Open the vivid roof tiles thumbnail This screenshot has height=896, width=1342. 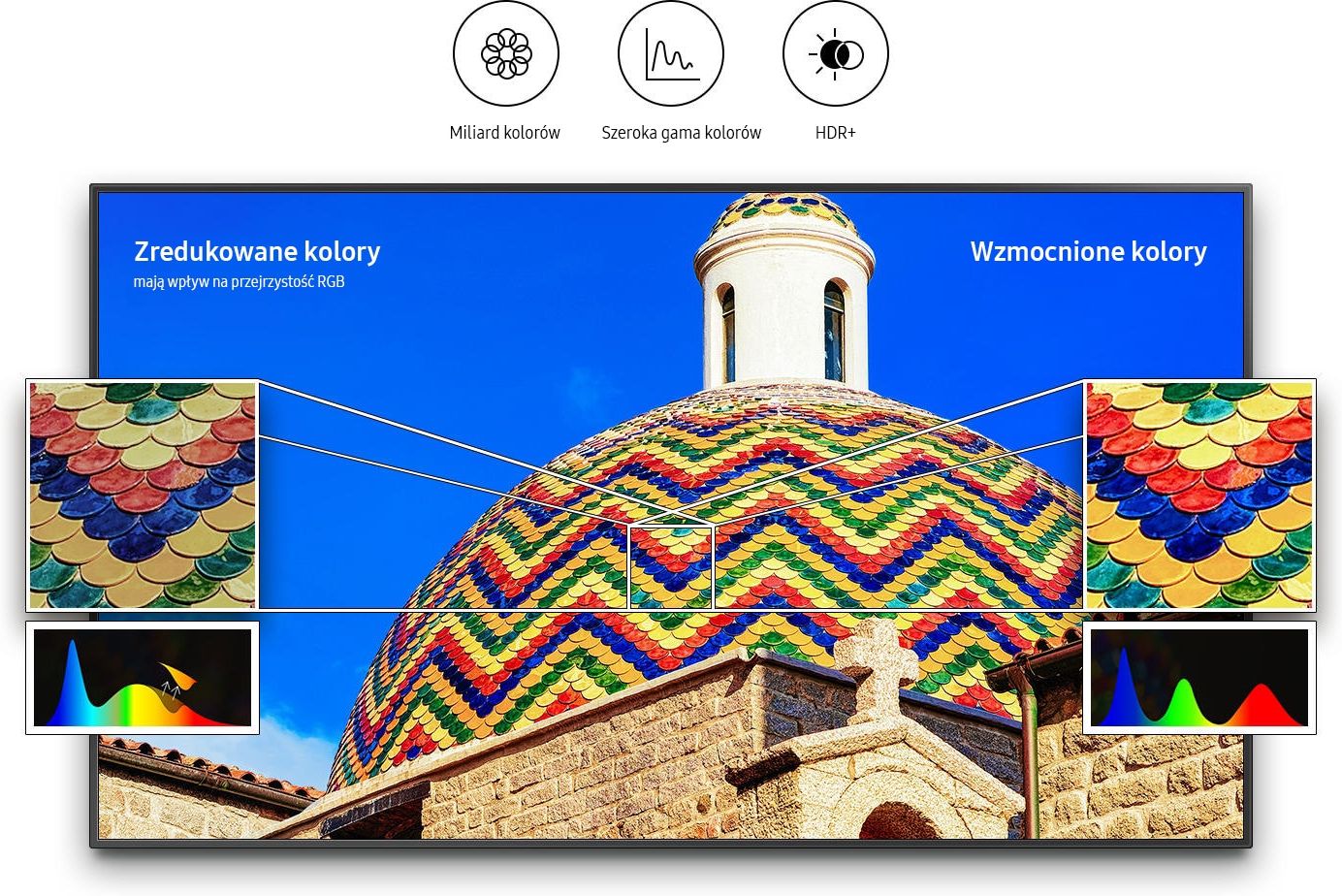(x=1199, y=495)
